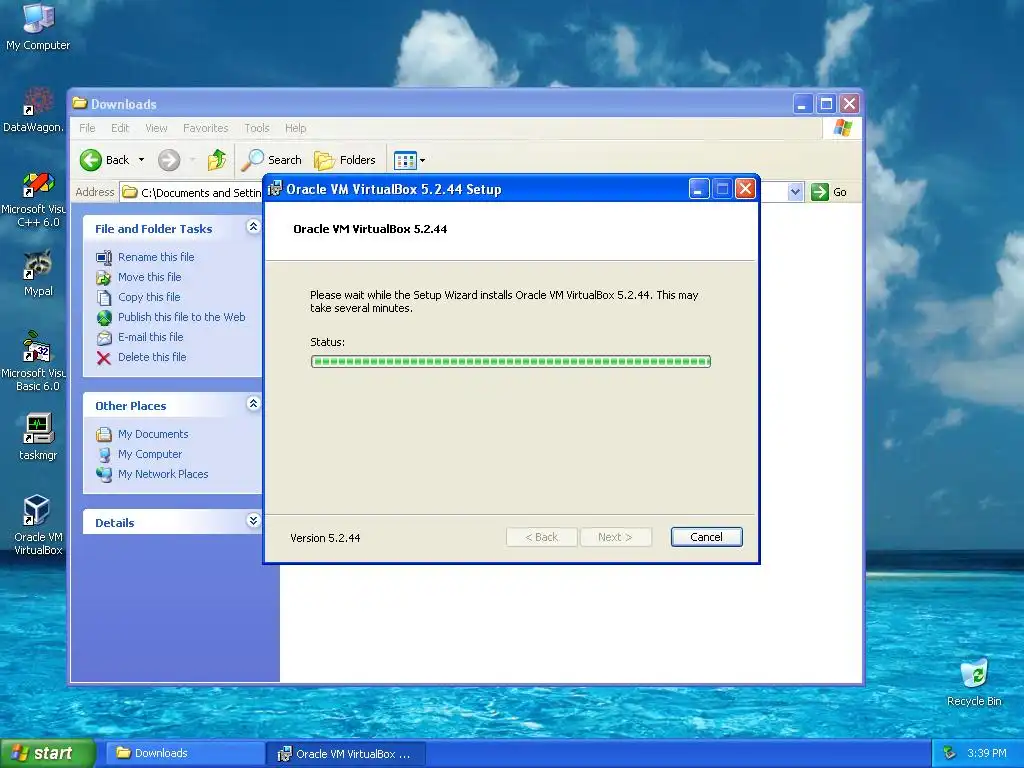This screenshot has width=1024, height=768.
Task: Collapse File and Folder Tasks panel
Action: 253,227
